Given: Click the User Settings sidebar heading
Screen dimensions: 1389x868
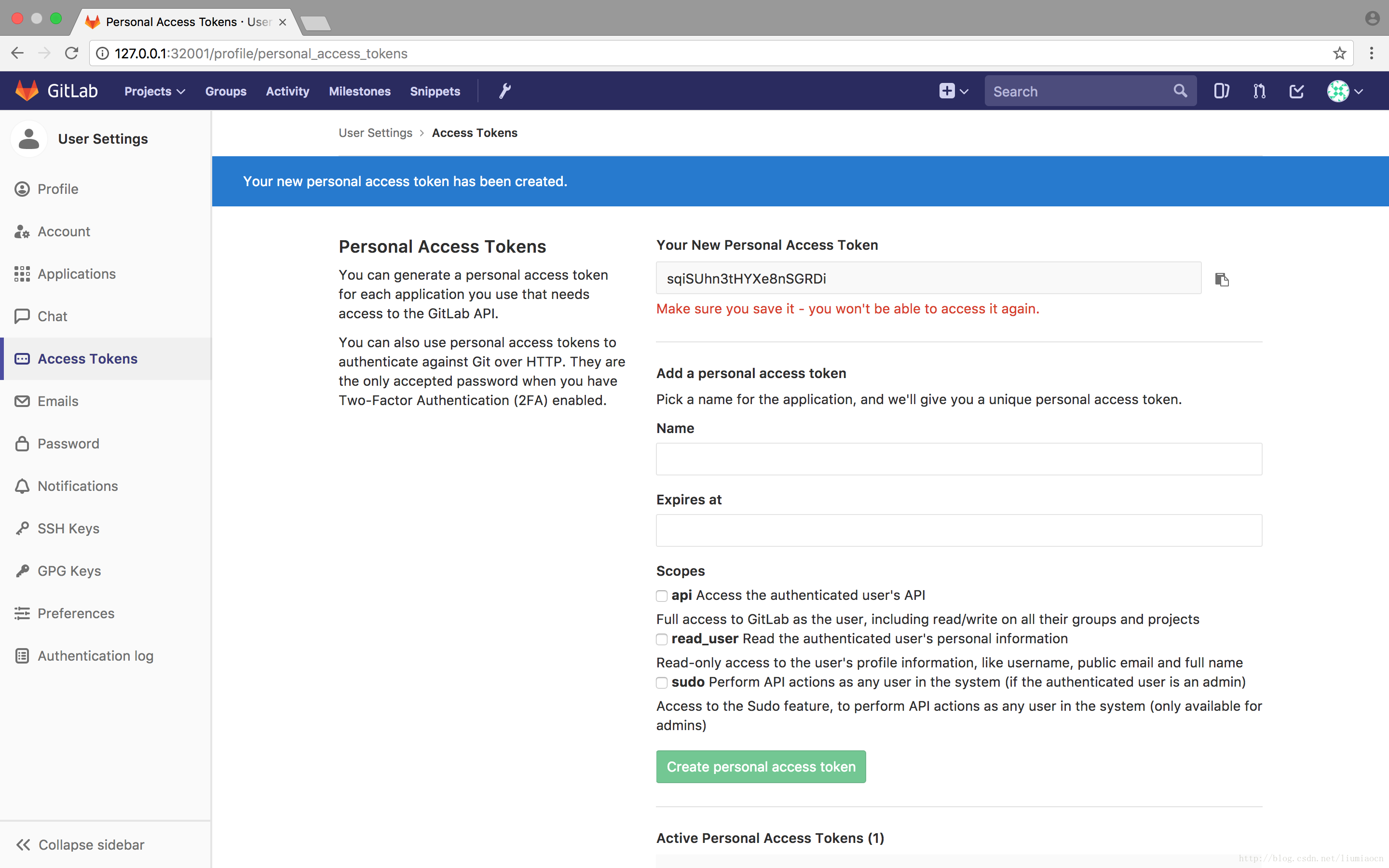Looking at the screenshot, I should click(x=103, y=139).
